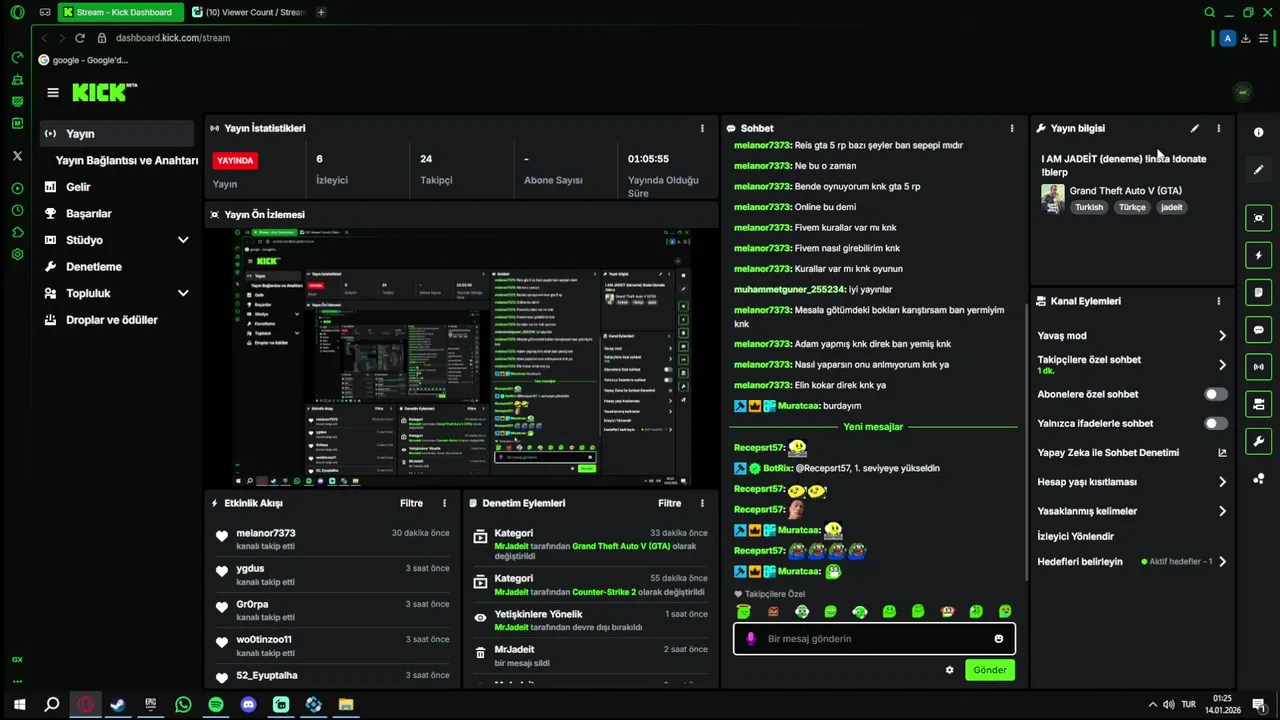Screen dimensions: 1280x720
Task: Switch to the Viewer Count browser tab
Action: pos(247,12)
